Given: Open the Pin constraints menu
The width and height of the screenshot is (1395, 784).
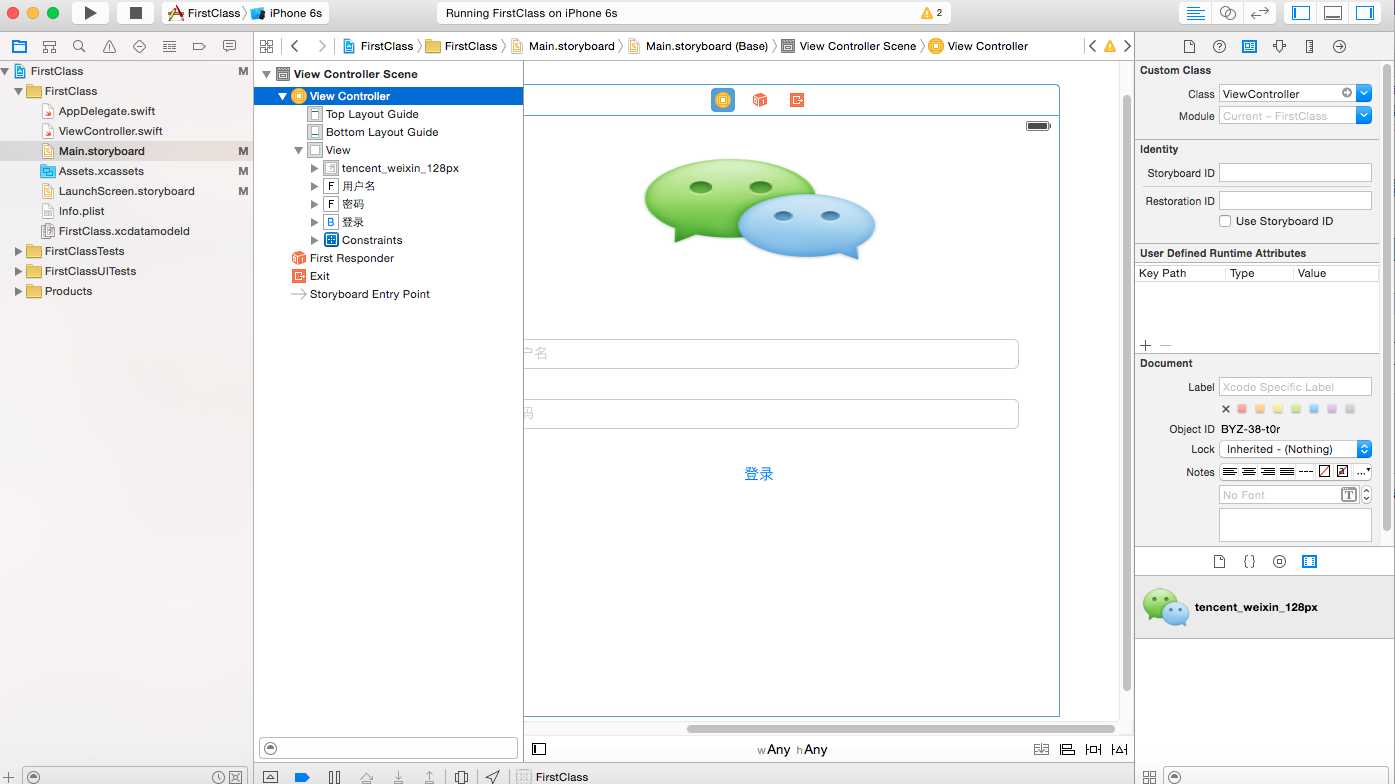Looking at the screenshot, I should [x=1093, y=749].
